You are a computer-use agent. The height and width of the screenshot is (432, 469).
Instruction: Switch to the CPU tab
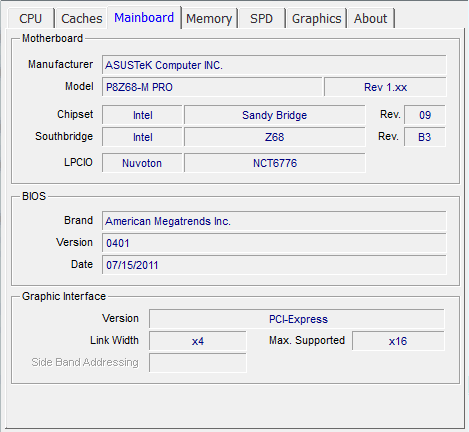[x=31, y=19]
